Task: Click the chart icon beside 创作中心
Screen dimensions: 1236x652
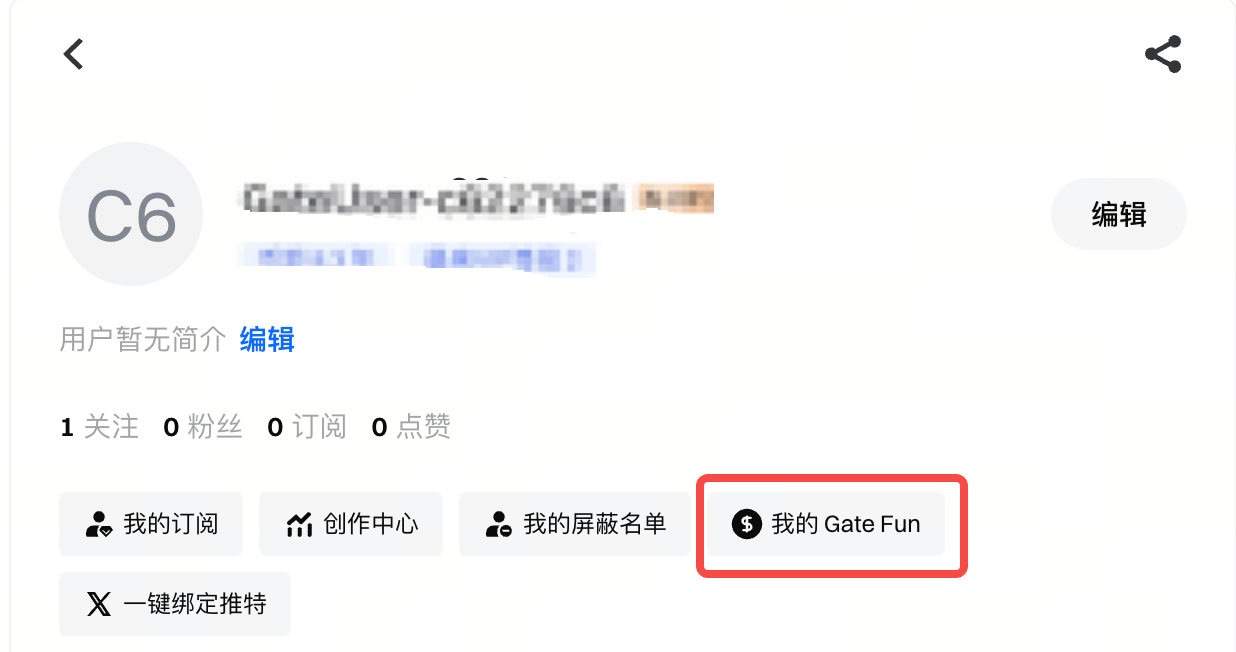Action: click(299, 524)
